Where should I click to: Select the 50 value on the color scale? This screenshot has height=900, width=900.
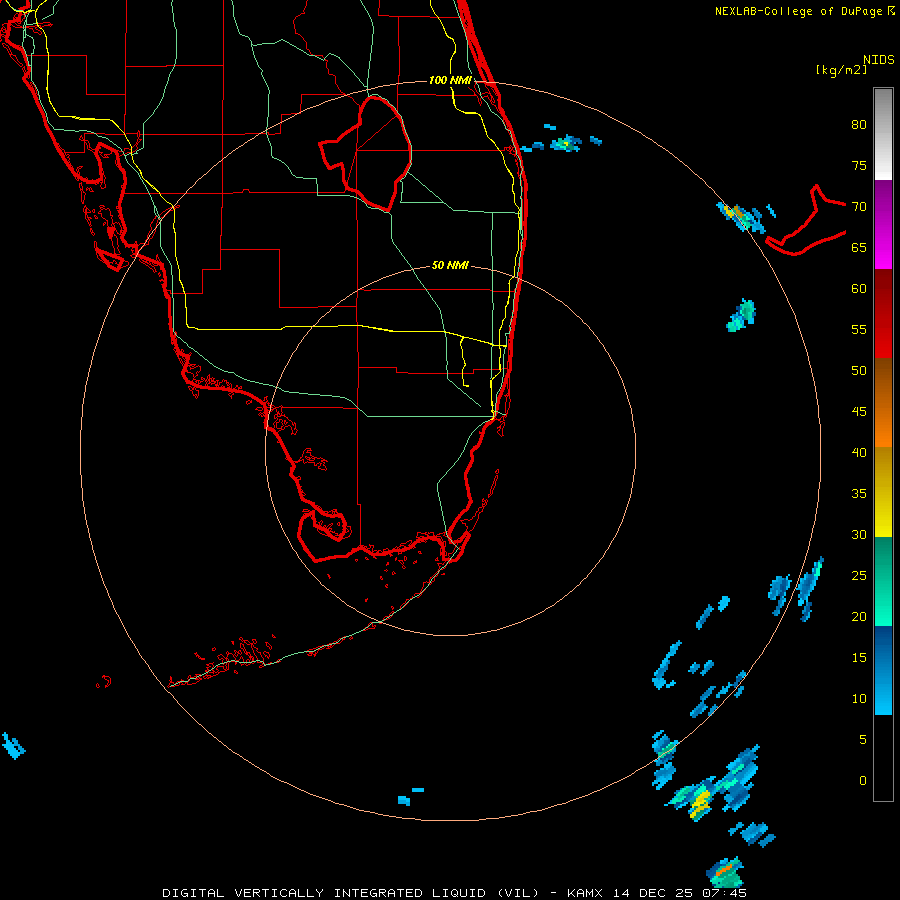click(859, 371)
